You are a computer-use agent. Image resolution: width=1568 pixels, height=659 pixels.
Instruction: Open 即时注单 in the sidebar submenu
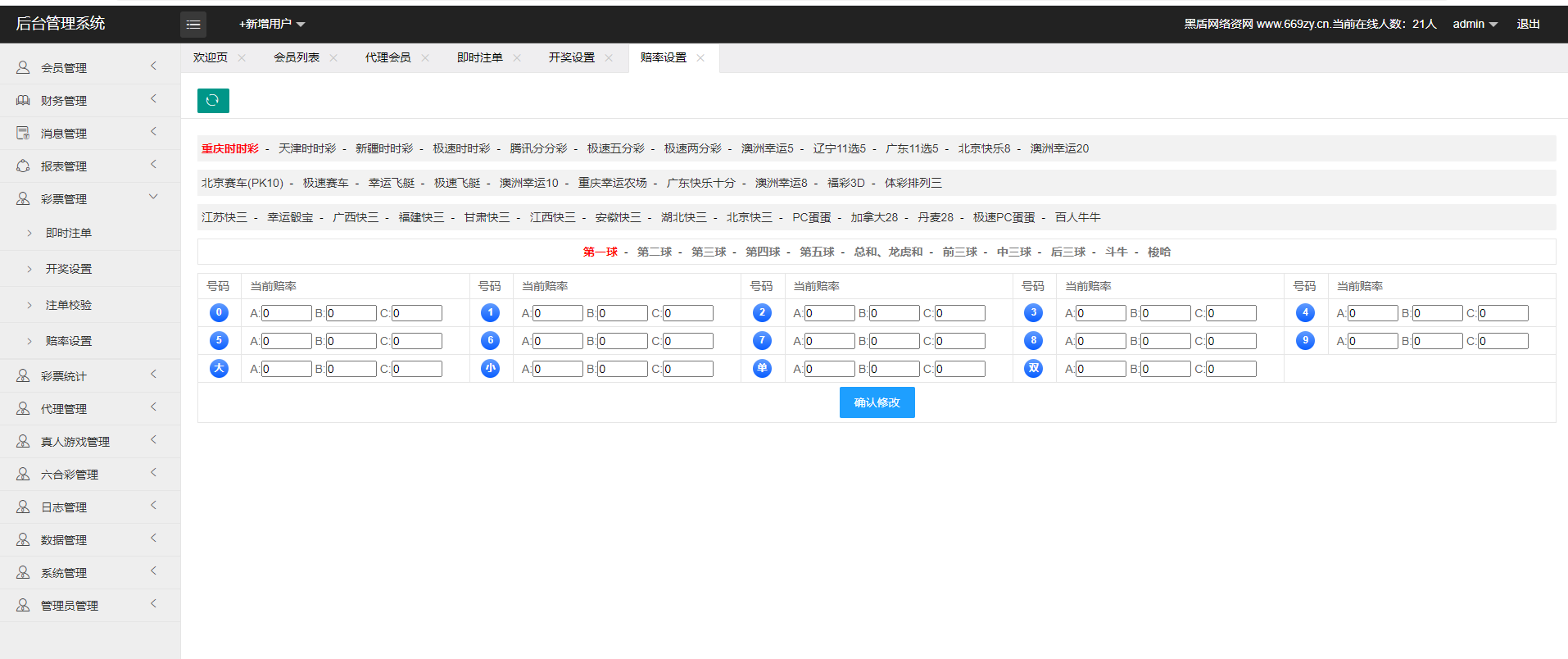69,233
